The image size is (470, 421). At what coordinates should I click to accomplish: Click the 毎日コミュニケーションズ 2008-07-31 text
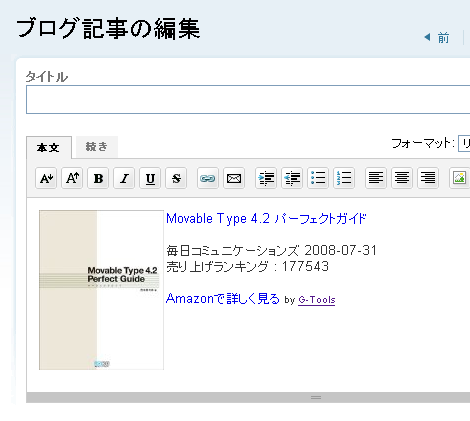(271, 250)
